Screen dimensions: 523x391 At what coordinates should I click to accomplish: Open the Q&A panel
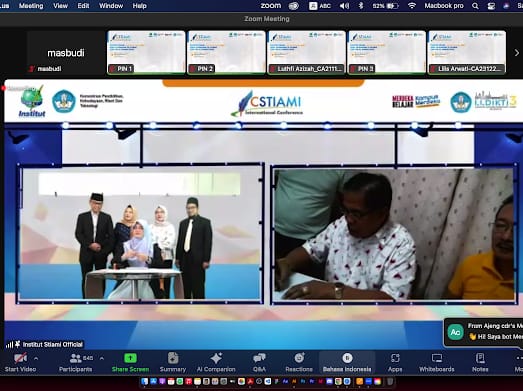tap(259, 363)
